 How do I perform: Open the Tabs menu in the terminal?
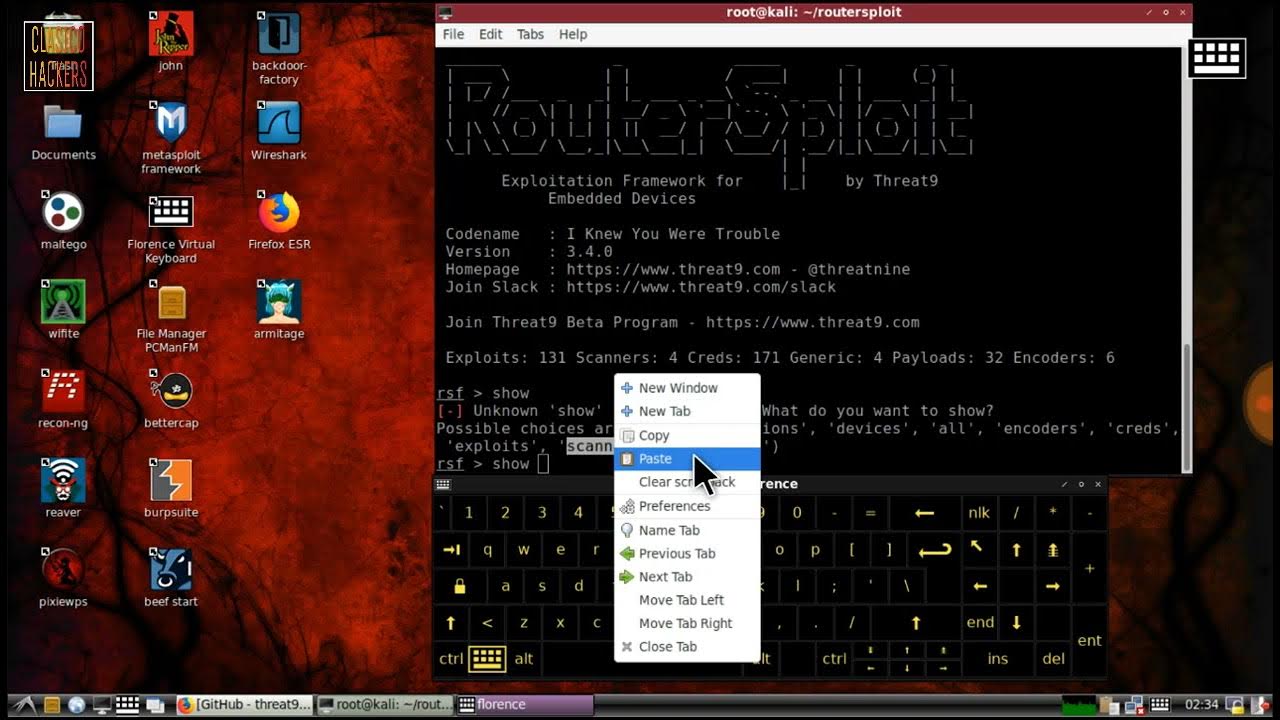(530, 34)
